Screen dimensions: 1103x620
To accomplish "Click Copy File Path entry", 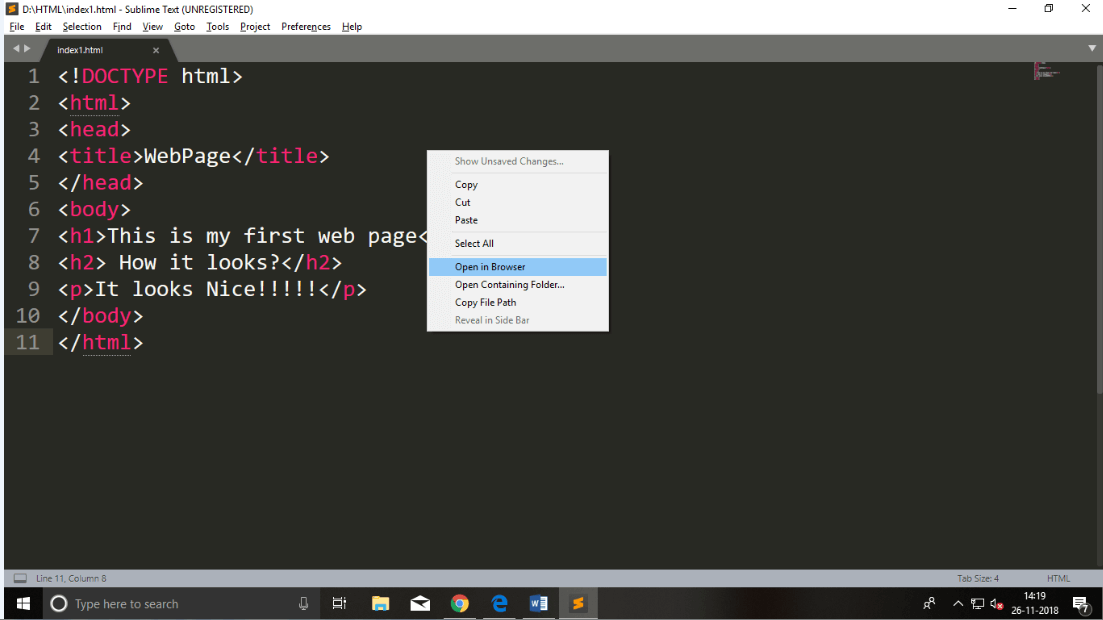I will [517, 302].
